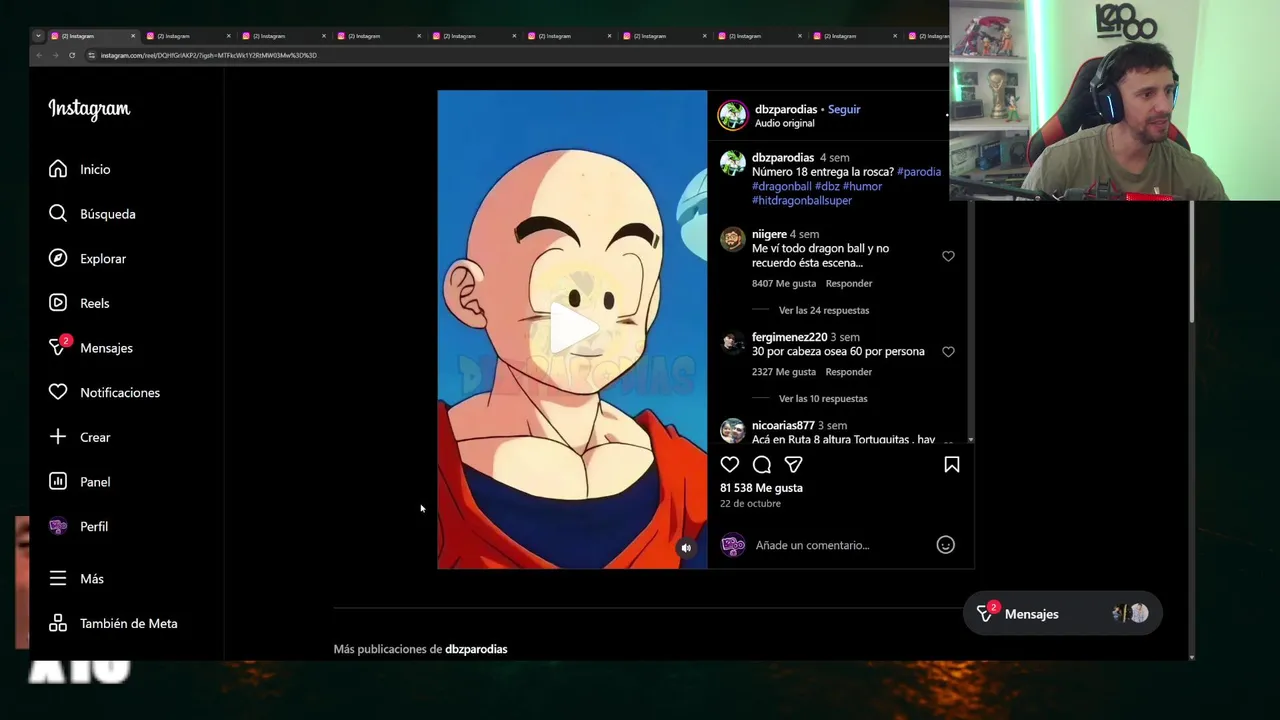Open the #dragonball hashtag
Viewport: 1280px width, 720px height.
782,186
